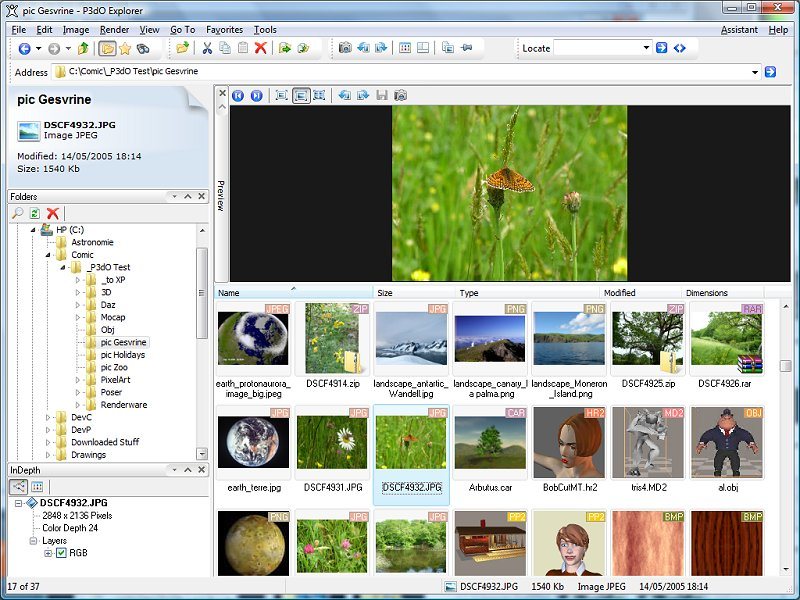800x600 pixels.
Task: Select the delete red X toolbar icon
Action: [260, 48]
